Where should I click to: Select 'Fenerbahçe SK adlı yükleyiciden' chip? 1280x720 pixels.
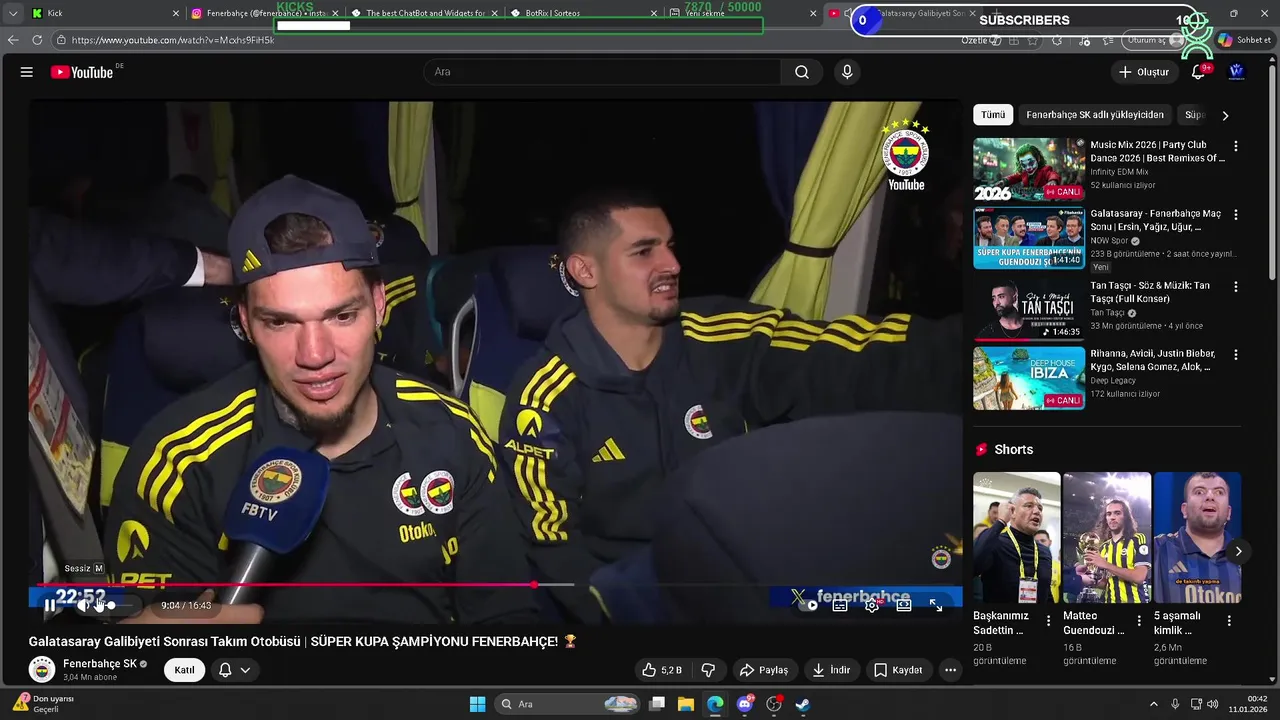point(1095,115)
